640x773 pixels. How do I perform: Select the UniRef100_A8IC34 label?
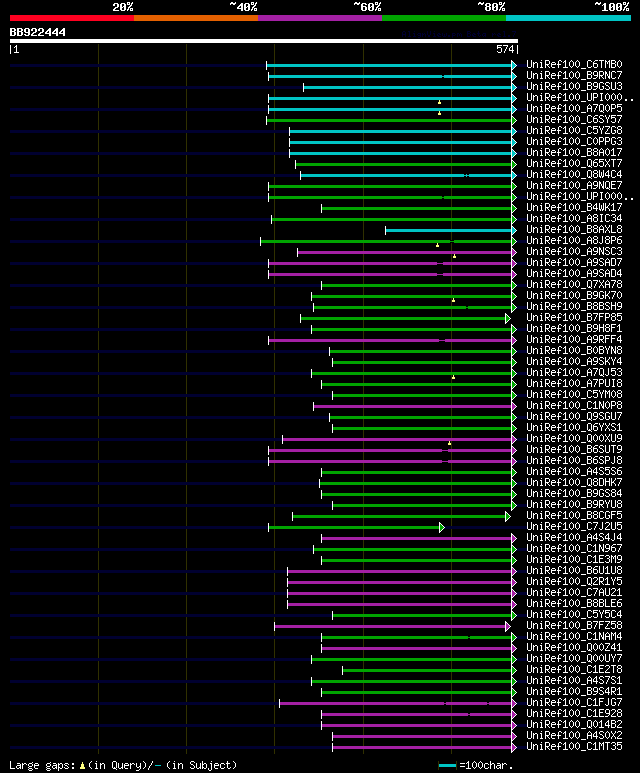574,218
